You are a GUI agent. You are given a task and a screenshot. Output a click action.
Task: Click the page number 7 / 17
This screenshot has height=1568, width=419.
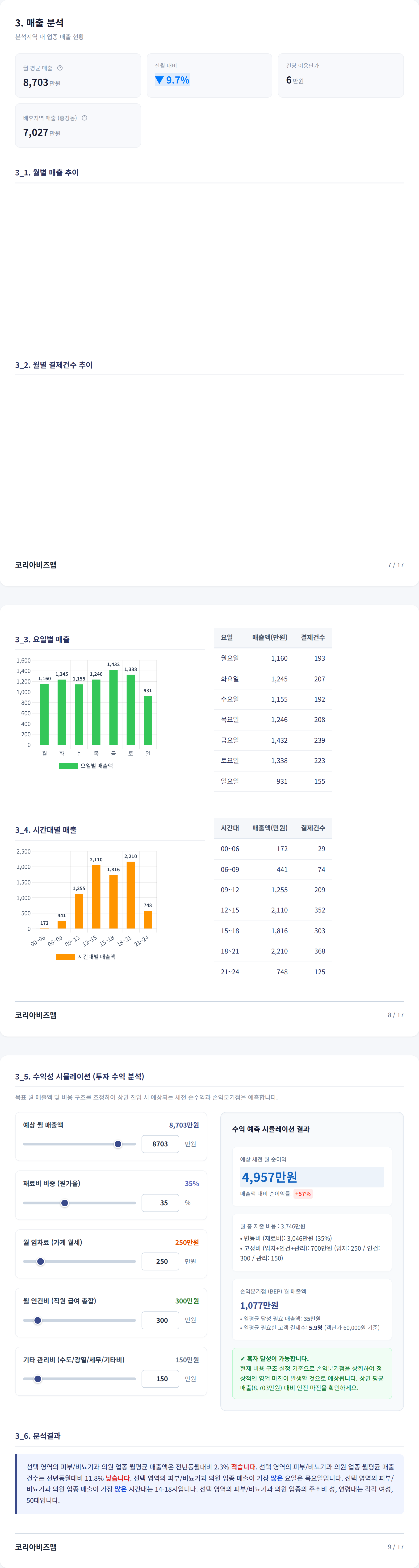coord(396,565)
